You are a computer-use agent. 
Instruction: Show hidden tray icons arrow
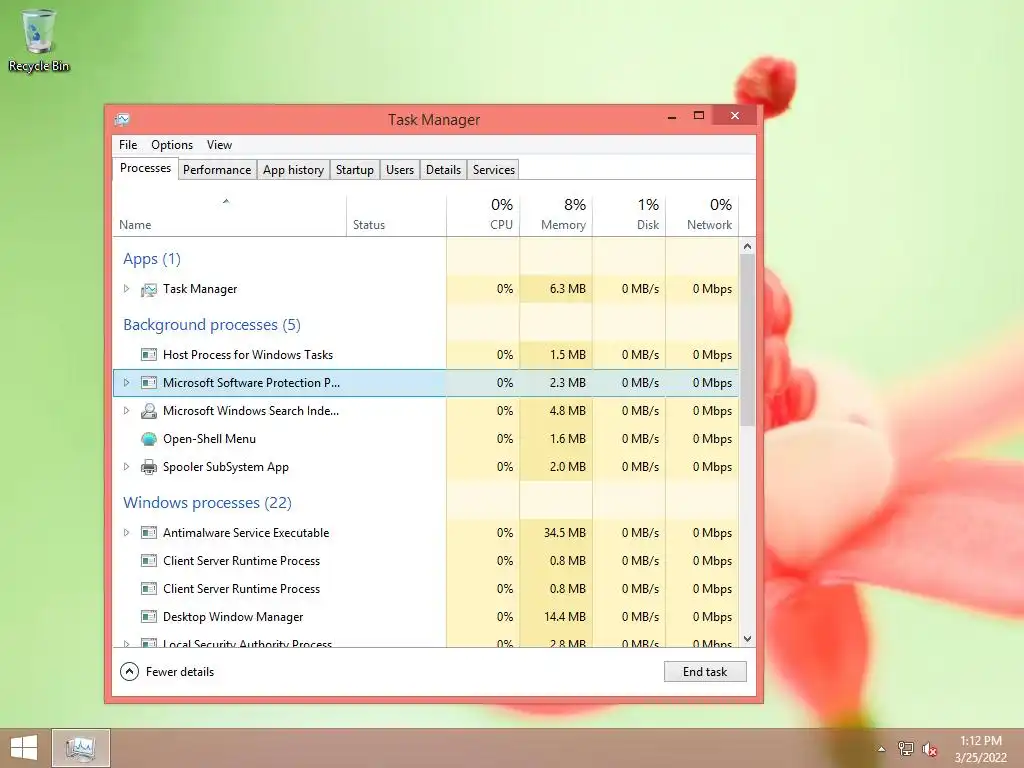[x=882, y=749]
